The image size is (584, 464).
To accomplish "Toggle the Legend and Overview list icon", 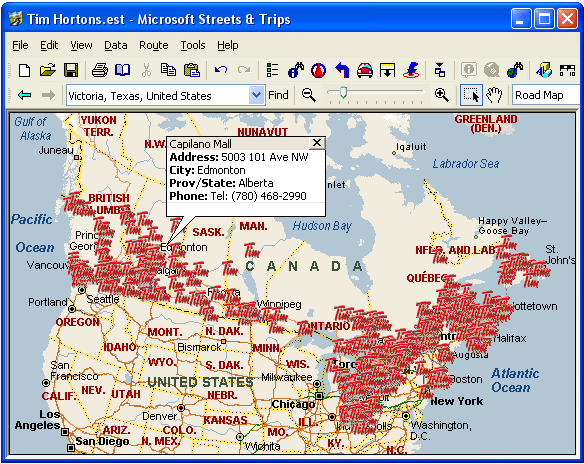I will pyautogui.click(x=272, y=70).
